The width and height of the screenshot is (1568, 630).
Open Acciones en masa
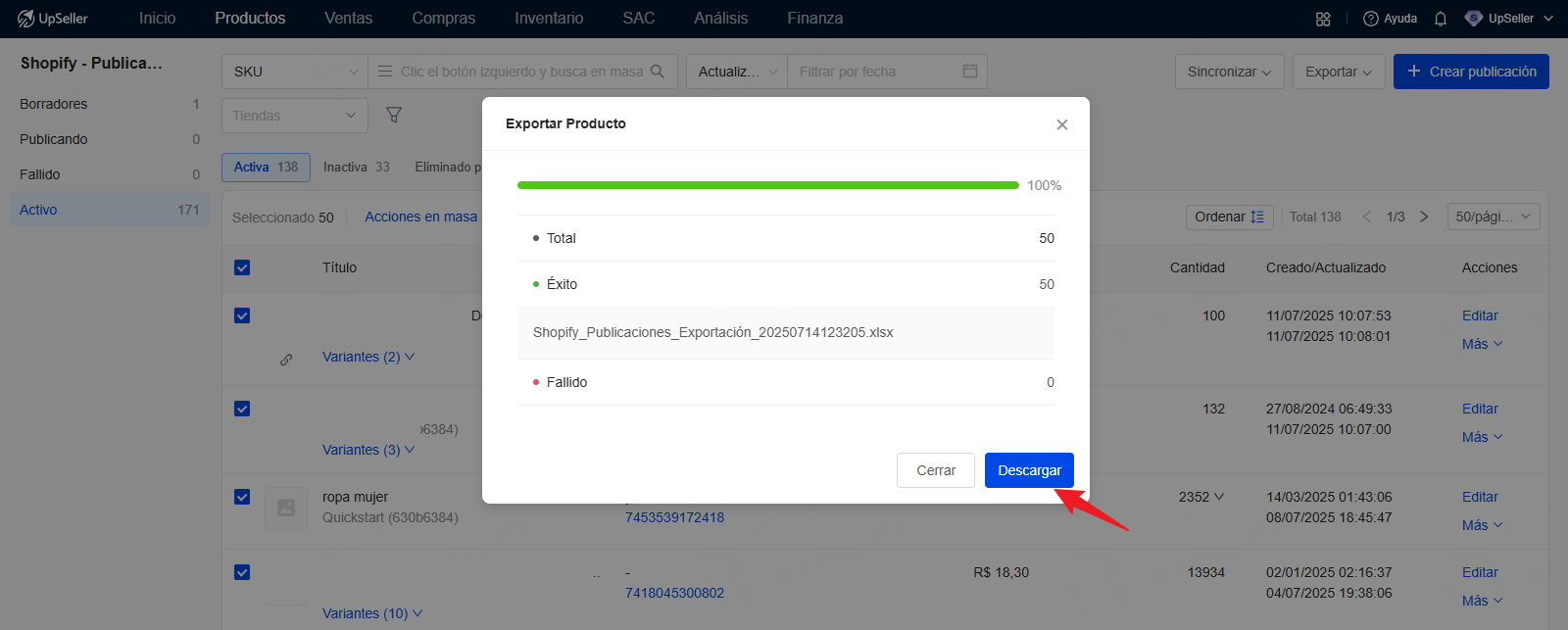coord(421,217)
